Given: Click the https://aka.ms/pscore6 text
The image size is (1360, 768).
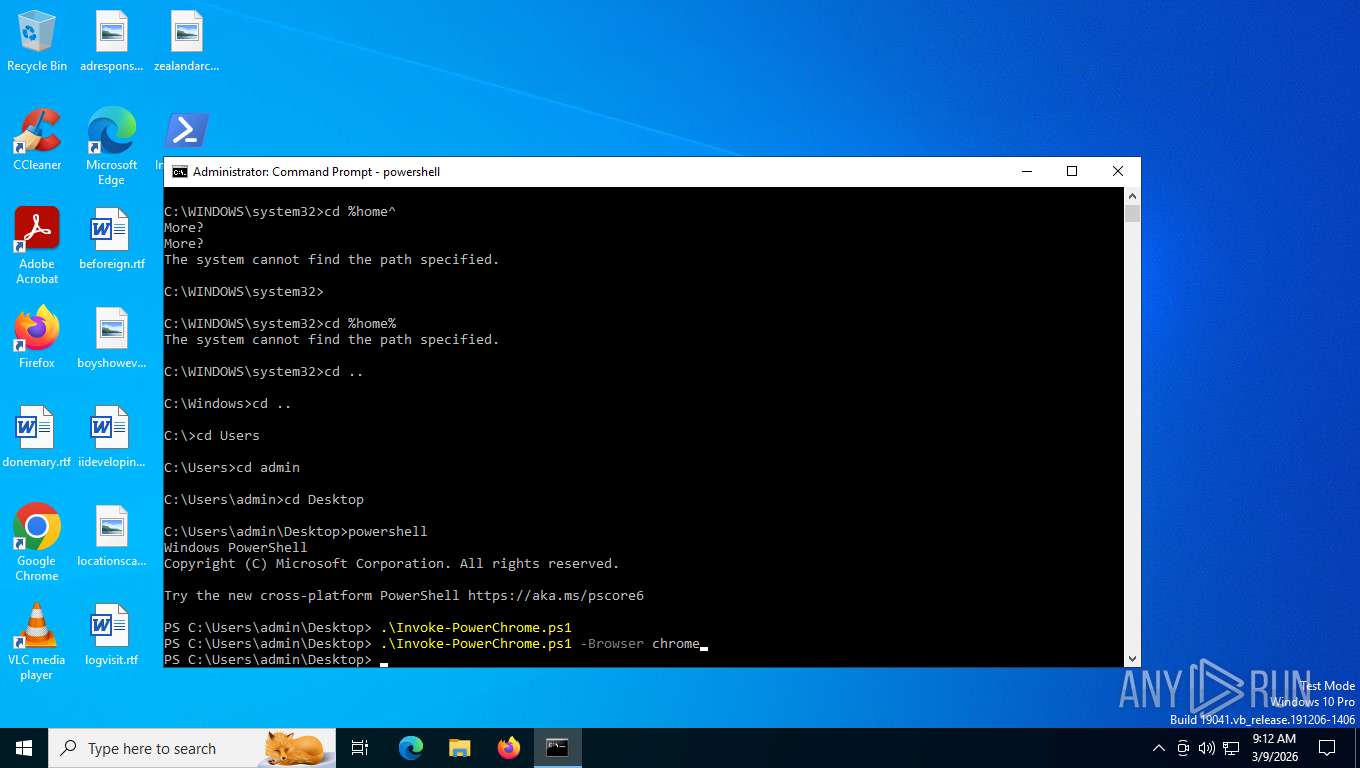Looking at the screenshot, I should click(556, 596).
